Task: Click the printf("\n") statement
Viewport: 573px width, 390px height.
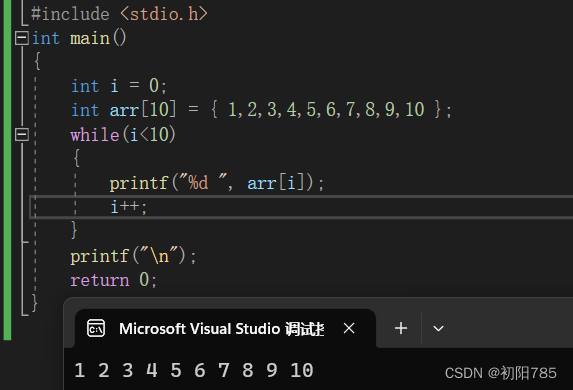Action: click(133, 255)
